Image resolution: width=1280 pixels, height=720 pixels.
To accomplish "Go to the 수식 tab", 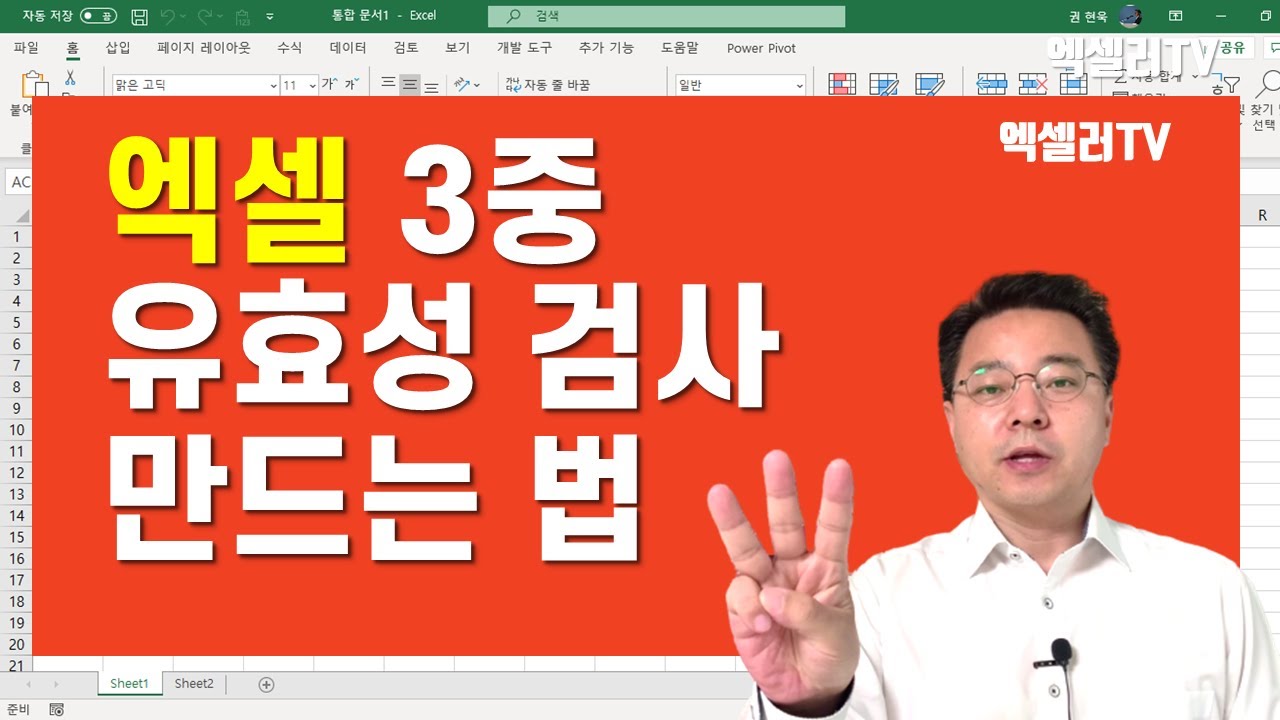I will pyautogui.click(x=290, y=48).
